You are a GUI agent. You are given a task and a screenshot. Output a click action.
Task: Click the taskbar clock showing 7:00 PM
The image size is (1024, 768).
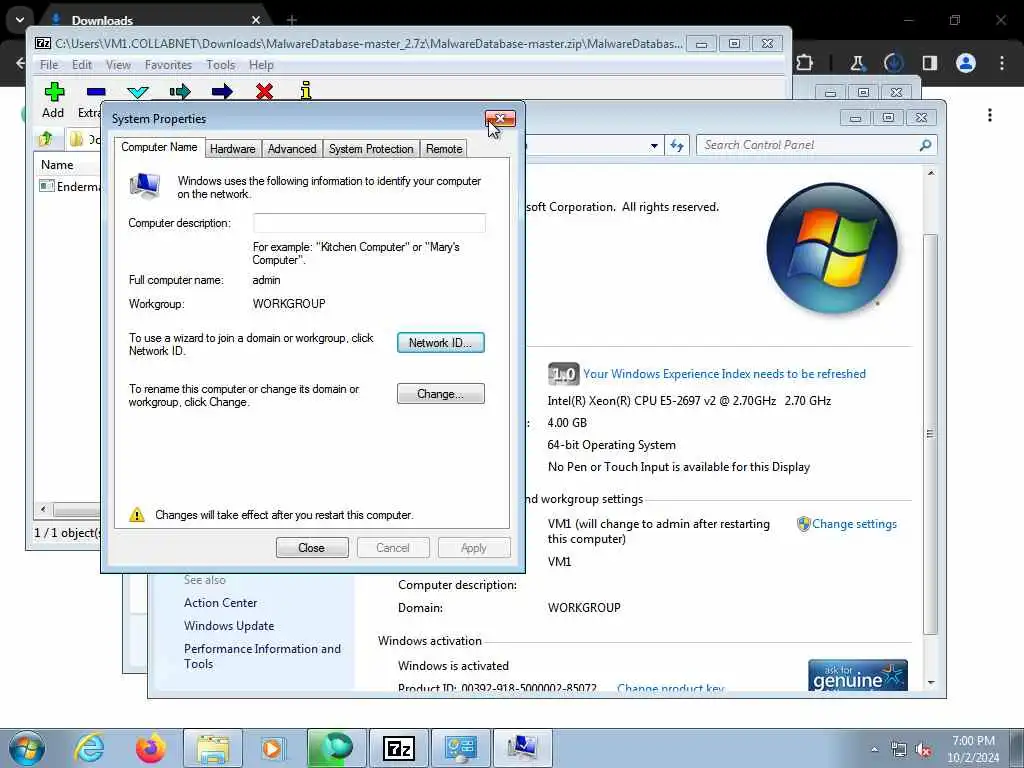[973, 749]
